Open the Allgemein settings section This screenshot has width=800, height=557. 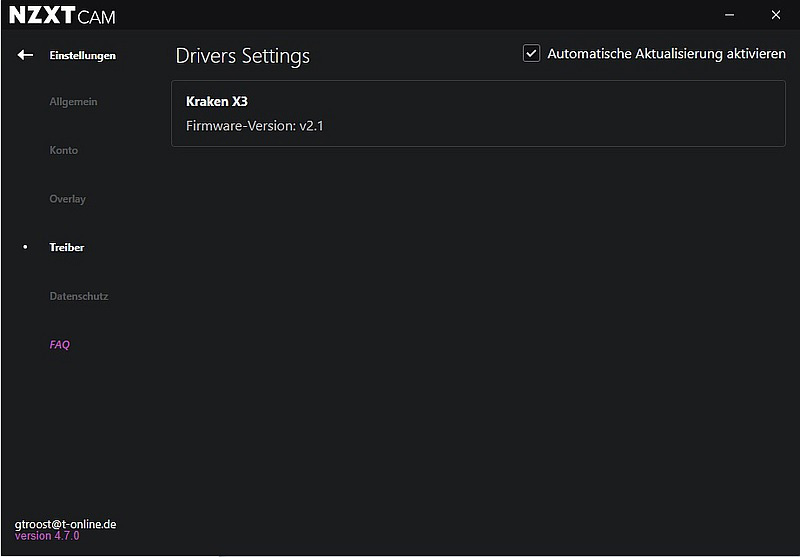point(73,102)
